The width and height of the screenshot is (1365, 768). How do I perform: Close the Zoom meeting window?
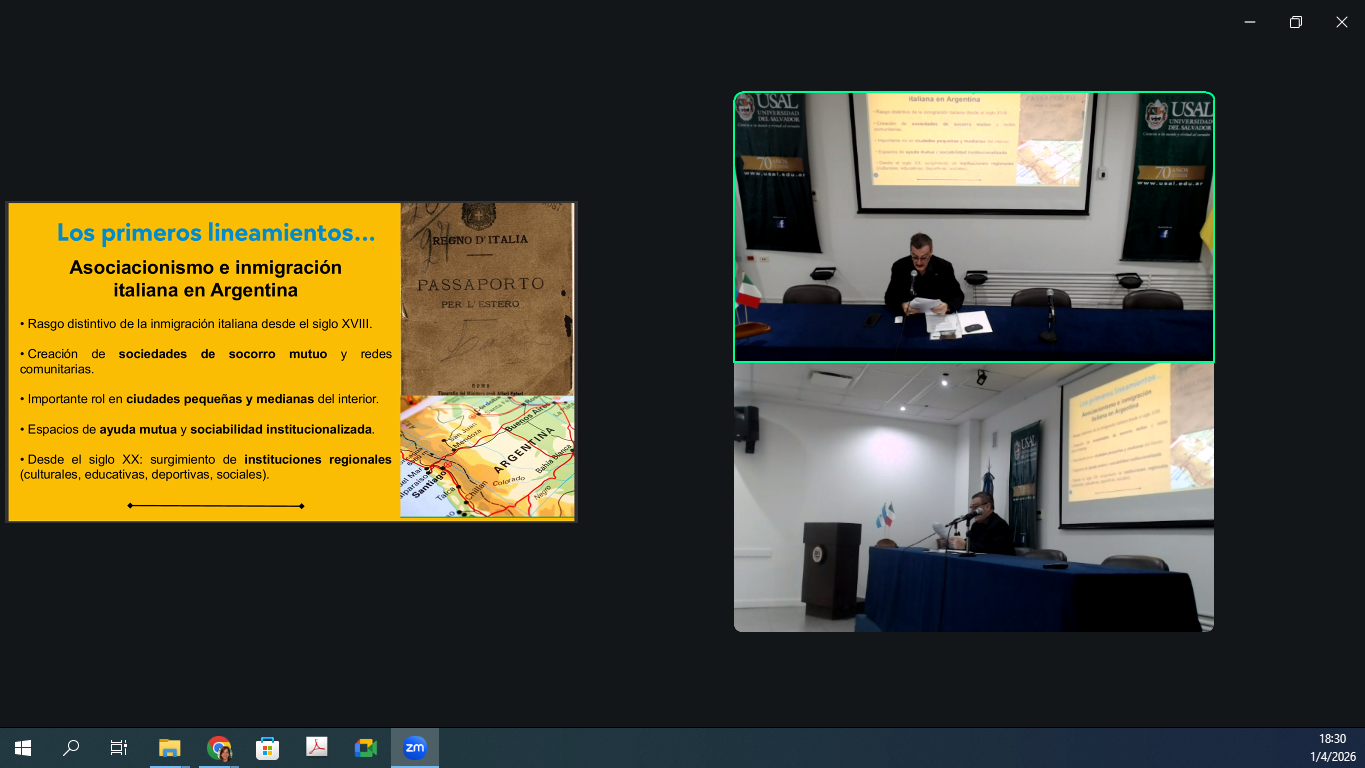click(x=1341, y=22)
